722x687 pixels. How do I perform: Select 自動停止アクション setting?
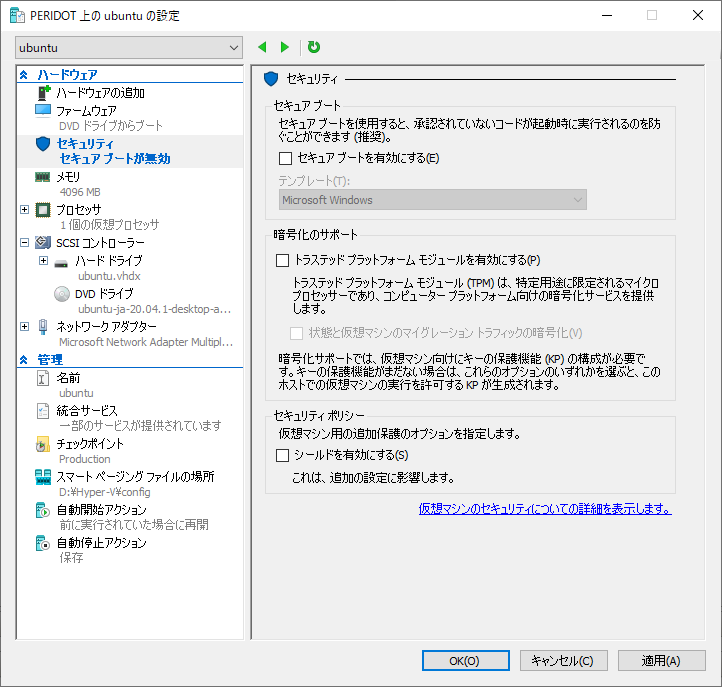(x=102, y=543)
